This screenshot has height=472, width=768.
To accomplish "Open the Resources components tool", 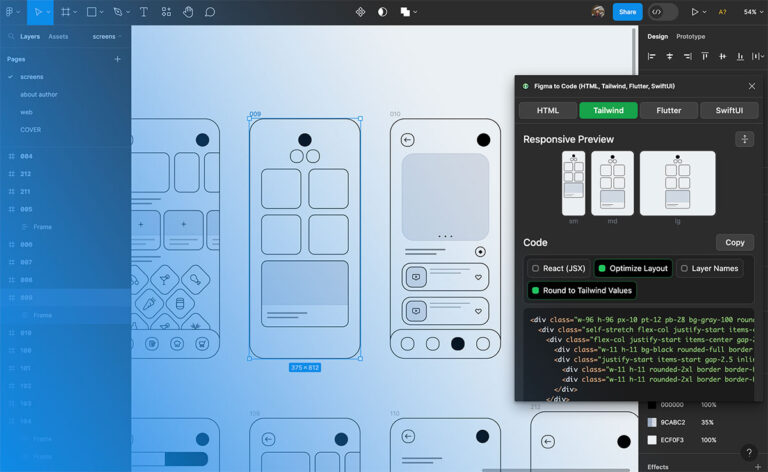I will pos(166,12).
